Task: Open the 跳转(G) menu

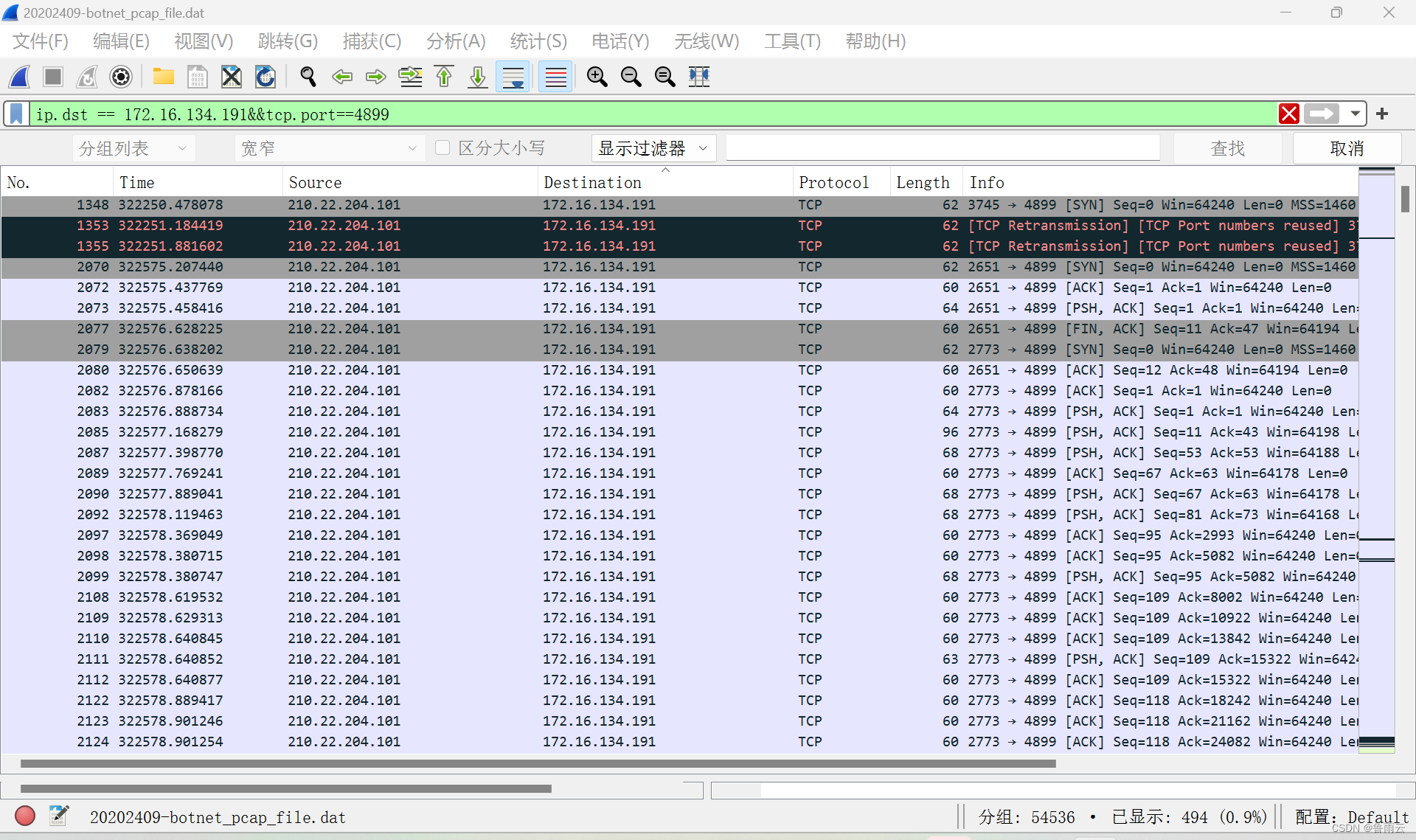Action: tap(288, 41)
